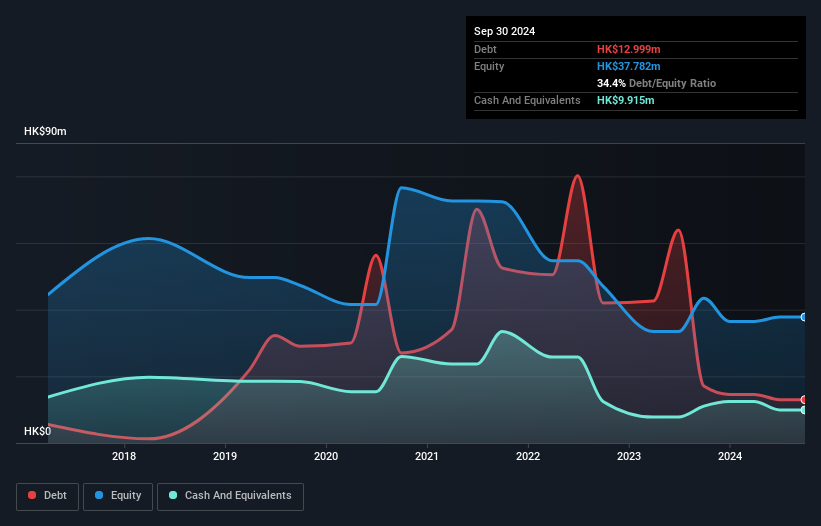This screenshot has width=821, height=526.
Task: Click the 2022 x-axis label
Action: (528, 456)
